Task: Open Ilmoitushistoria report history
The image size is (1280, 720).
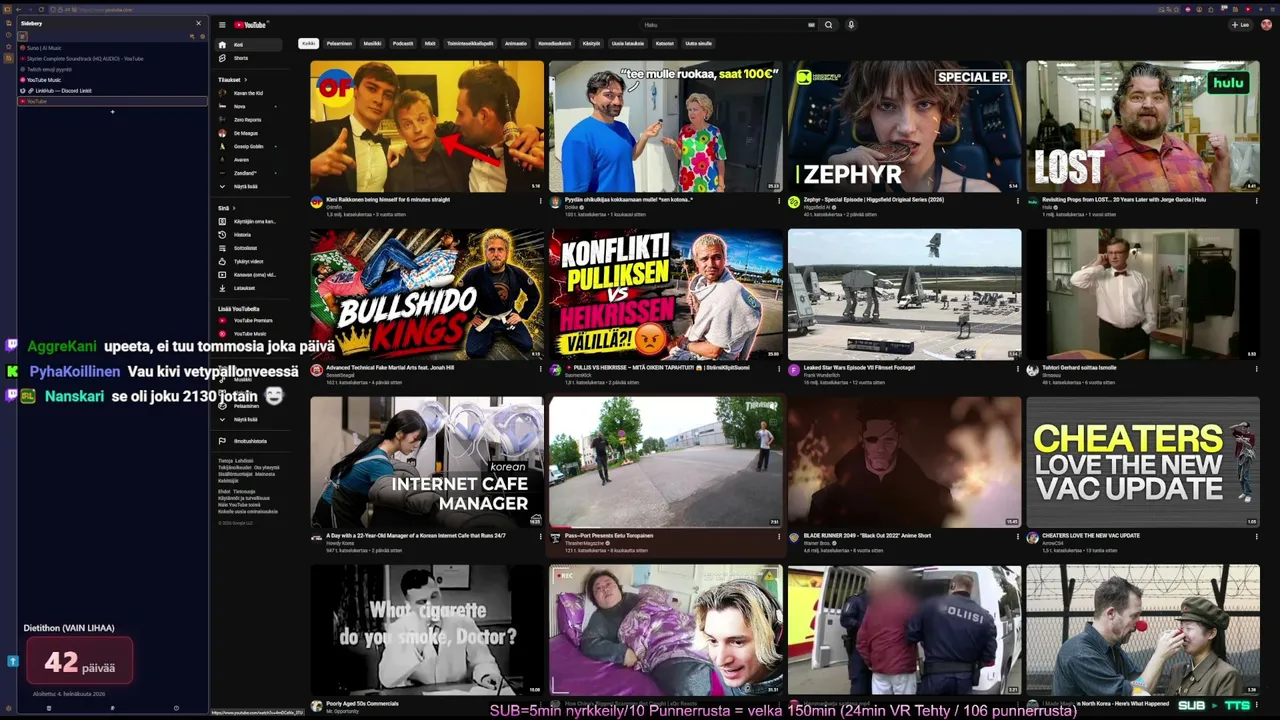Action: click(250, 441)
